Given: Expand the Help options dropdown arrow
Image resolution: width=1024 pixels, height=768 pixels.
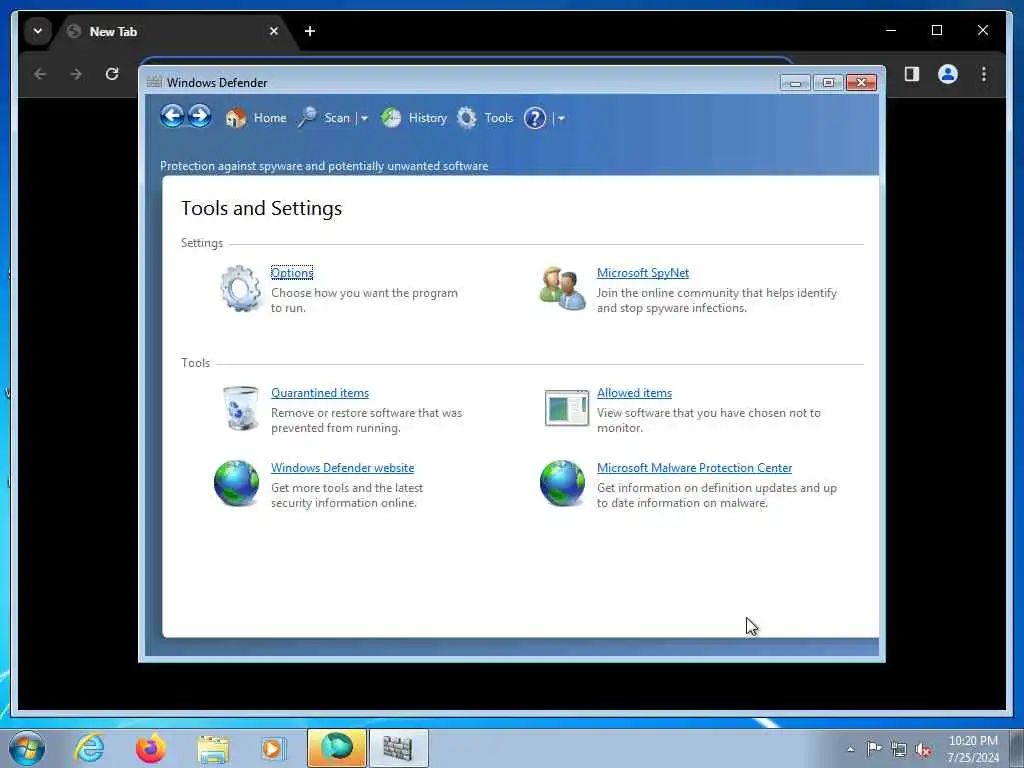Looking at the screenshot, I should click(561, 119).
